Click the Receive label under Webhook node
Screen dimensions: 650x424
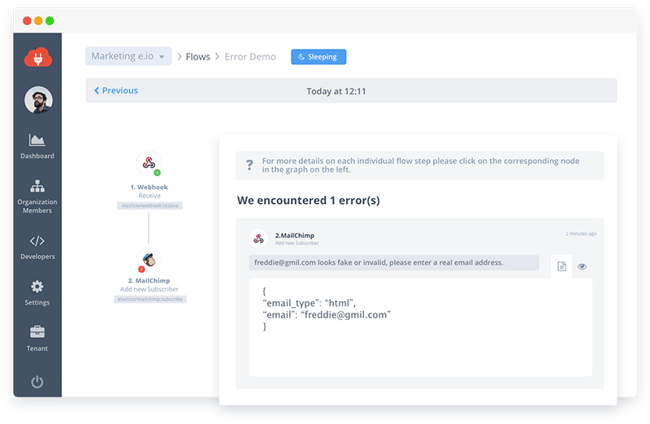click(149, 196)
